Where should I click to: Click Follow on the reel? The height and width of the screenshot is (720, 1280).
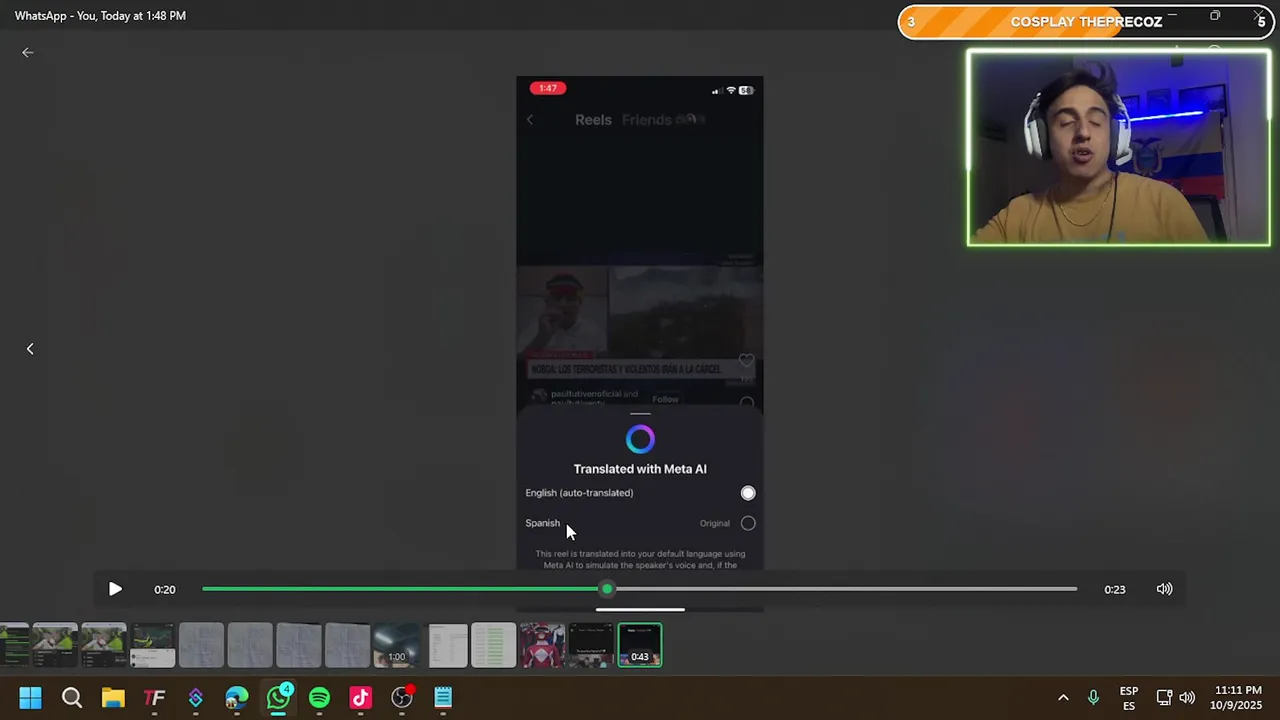665,399
